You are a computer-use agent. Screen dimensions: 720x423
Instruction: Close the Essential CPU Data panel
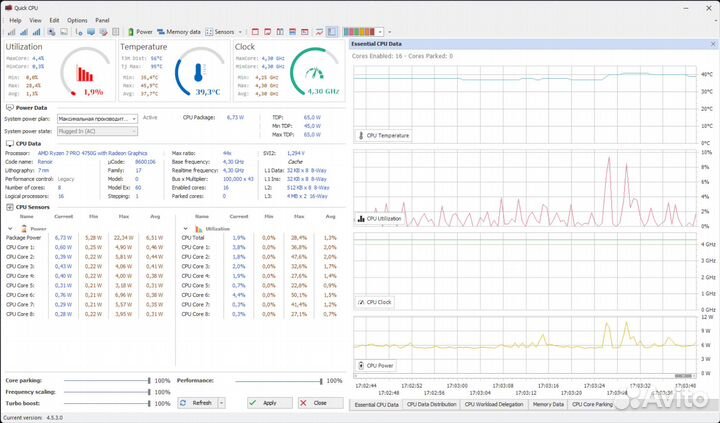click(x=713, y=44)
